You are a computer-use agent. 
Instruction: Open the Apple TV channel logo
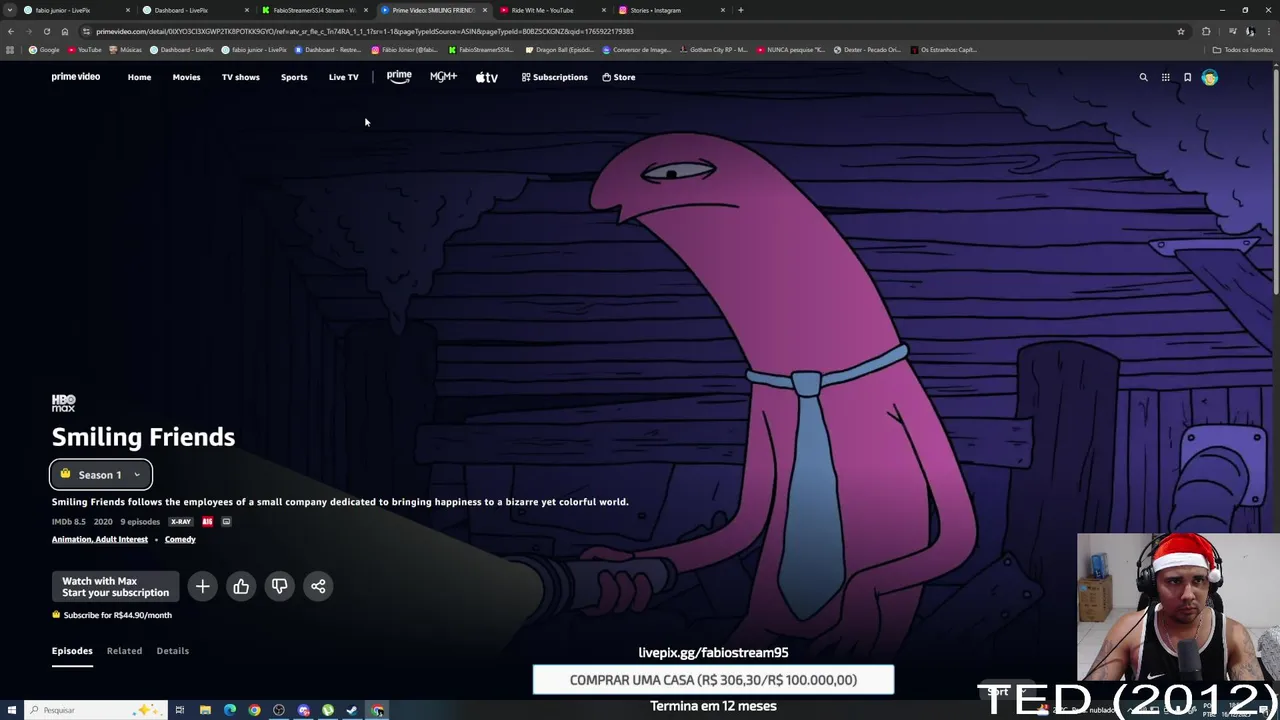tap(487, 77)
